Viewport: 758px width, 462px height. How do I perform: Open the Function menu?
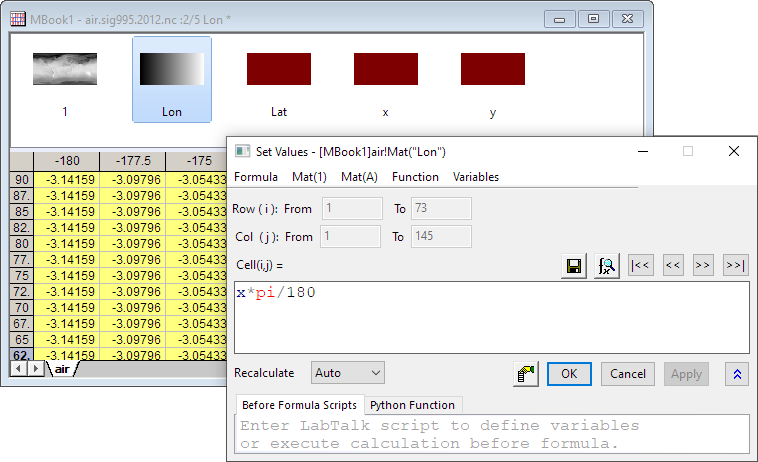click(415, 177)
